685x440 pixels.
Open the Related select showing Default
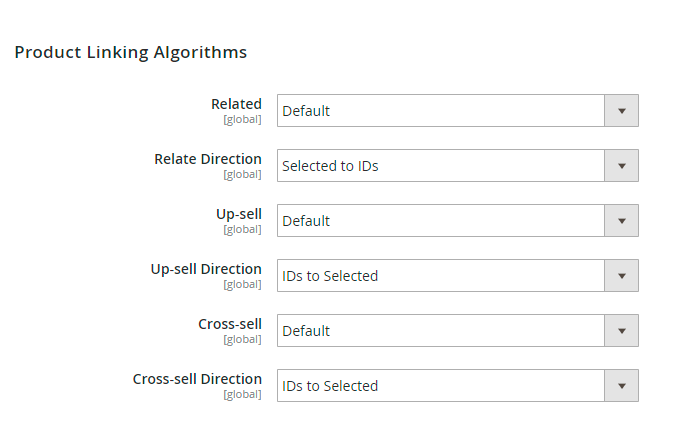click(x=440, y=111)
